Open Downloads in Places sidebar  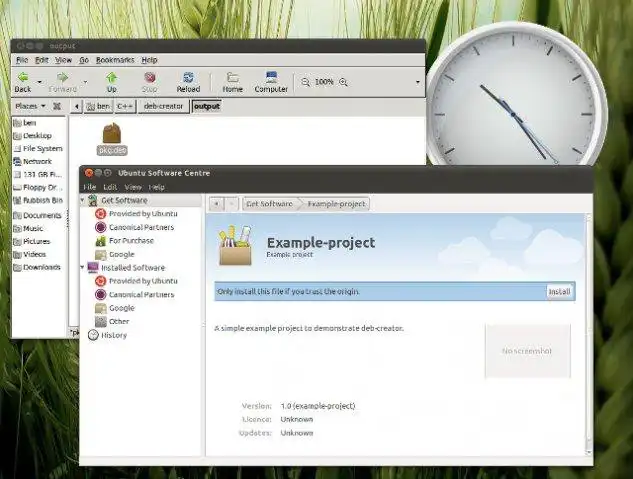tap(39, 267)
